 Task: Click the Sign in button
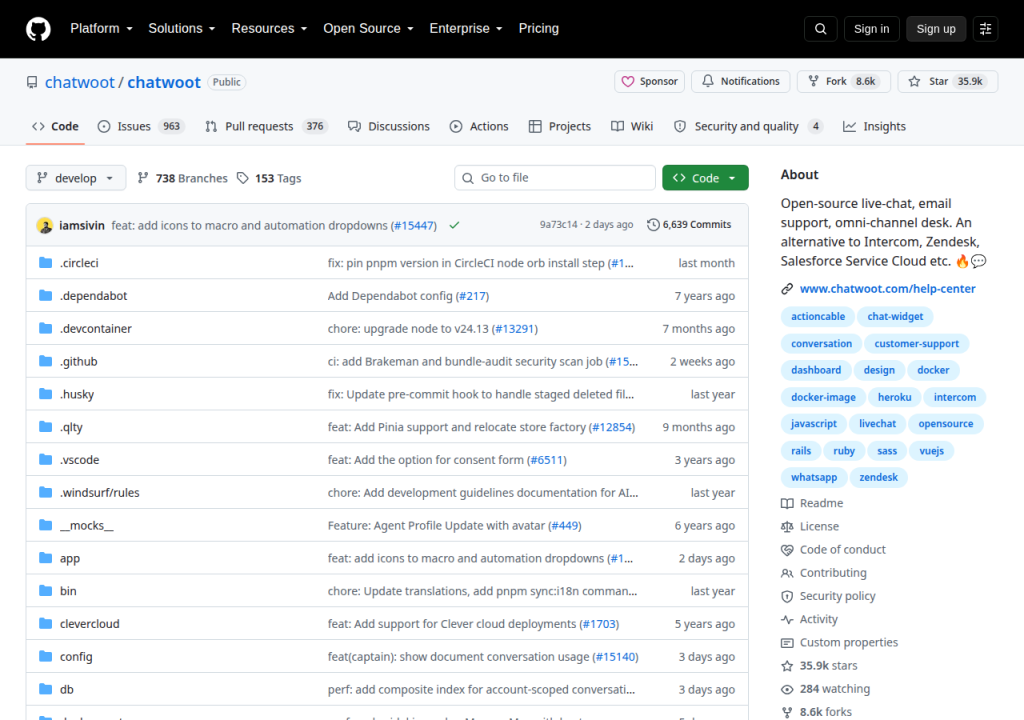click(871, 29)
